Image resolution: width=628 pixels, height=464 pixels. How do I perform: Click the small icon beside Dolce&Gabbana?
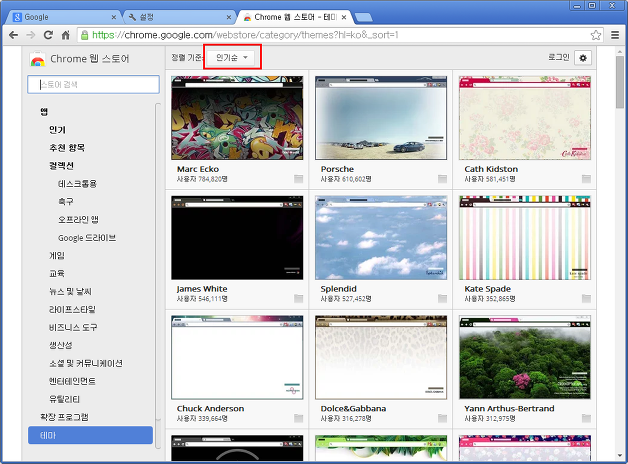pyautogui.click(x=442, y=418)
